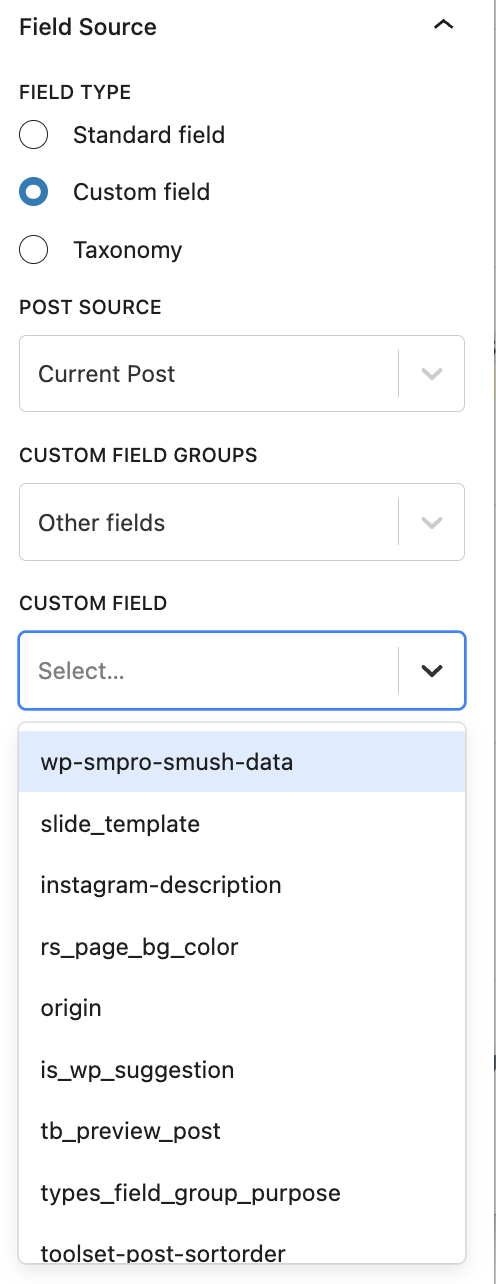Image resolution: width=496 pixels, height=1284 pixels.
Task: Close the Custom Field dropdown arrow
Action: tap(432, 671)
